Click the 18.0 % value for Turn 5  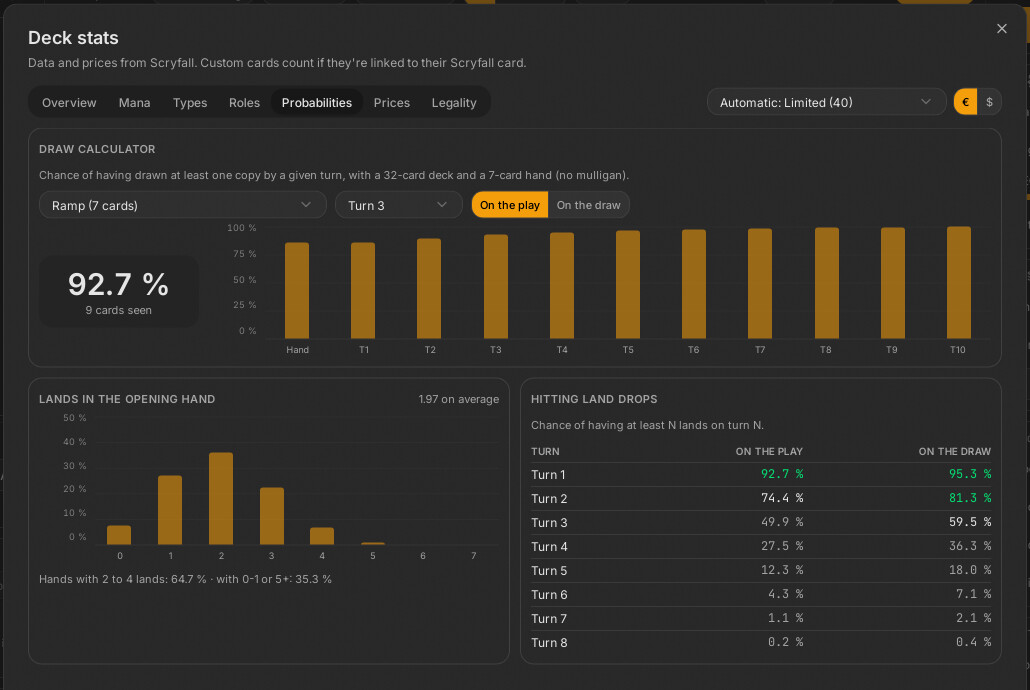click(x=970, y=570)
